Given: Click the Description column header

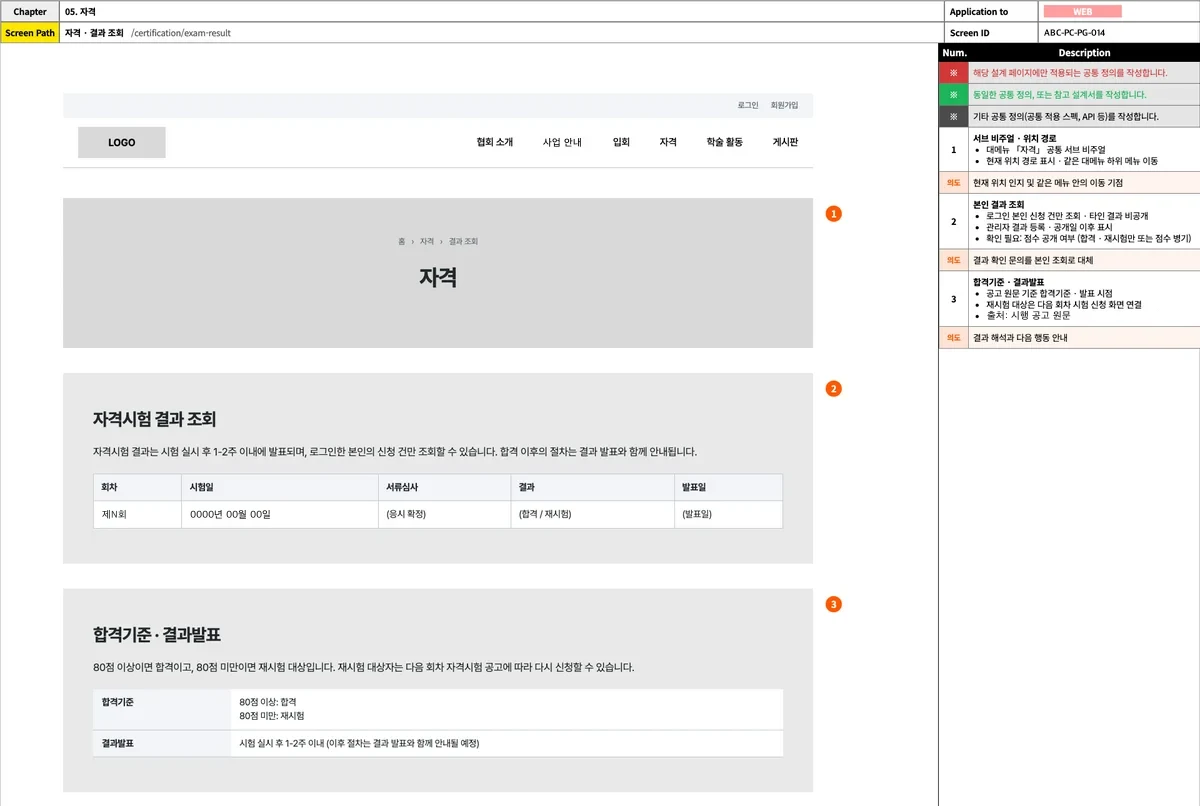Looking at the screenshot, I should click(1084, 53).
